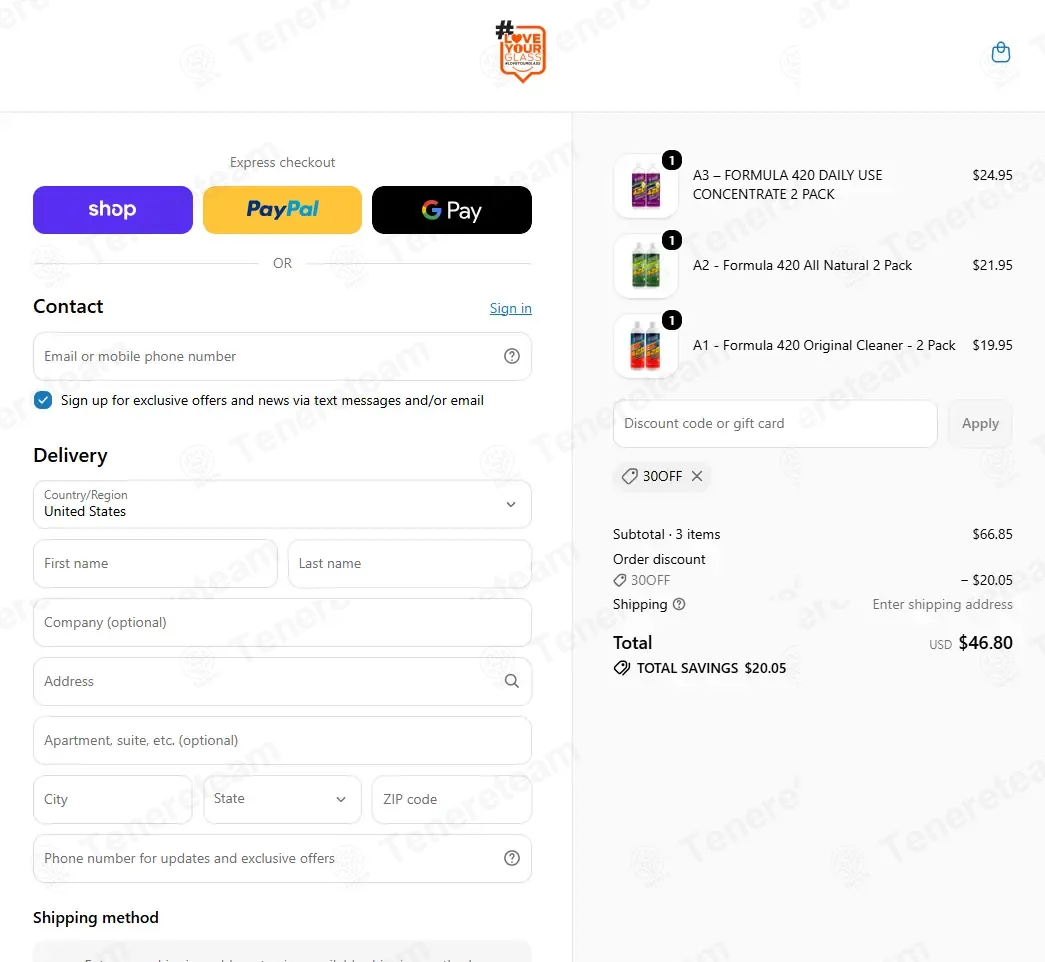Click the help icon in the phone number field

coord(512,858)
